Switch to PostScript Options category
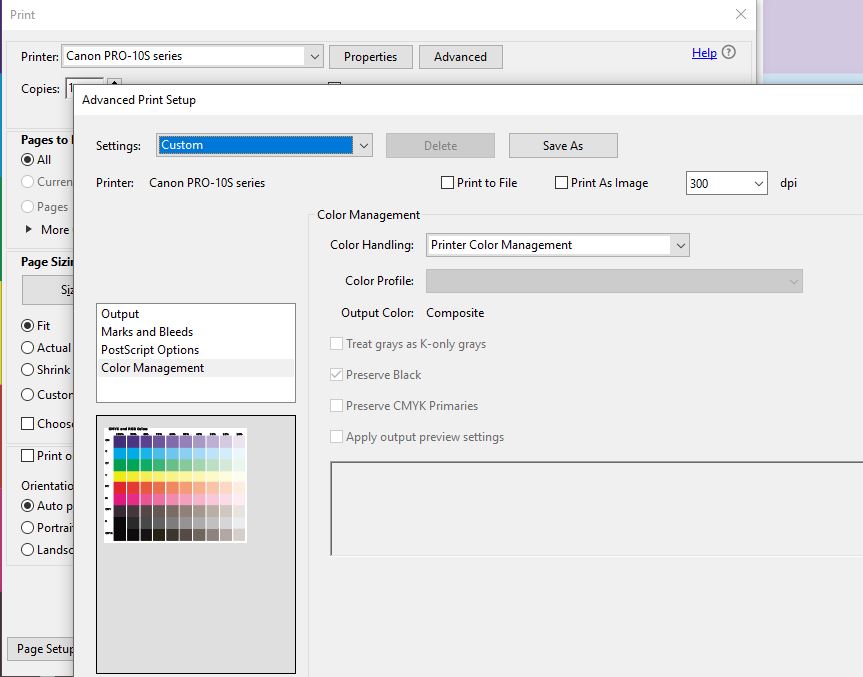Screen dimensions: 863x677 [150, 350]
